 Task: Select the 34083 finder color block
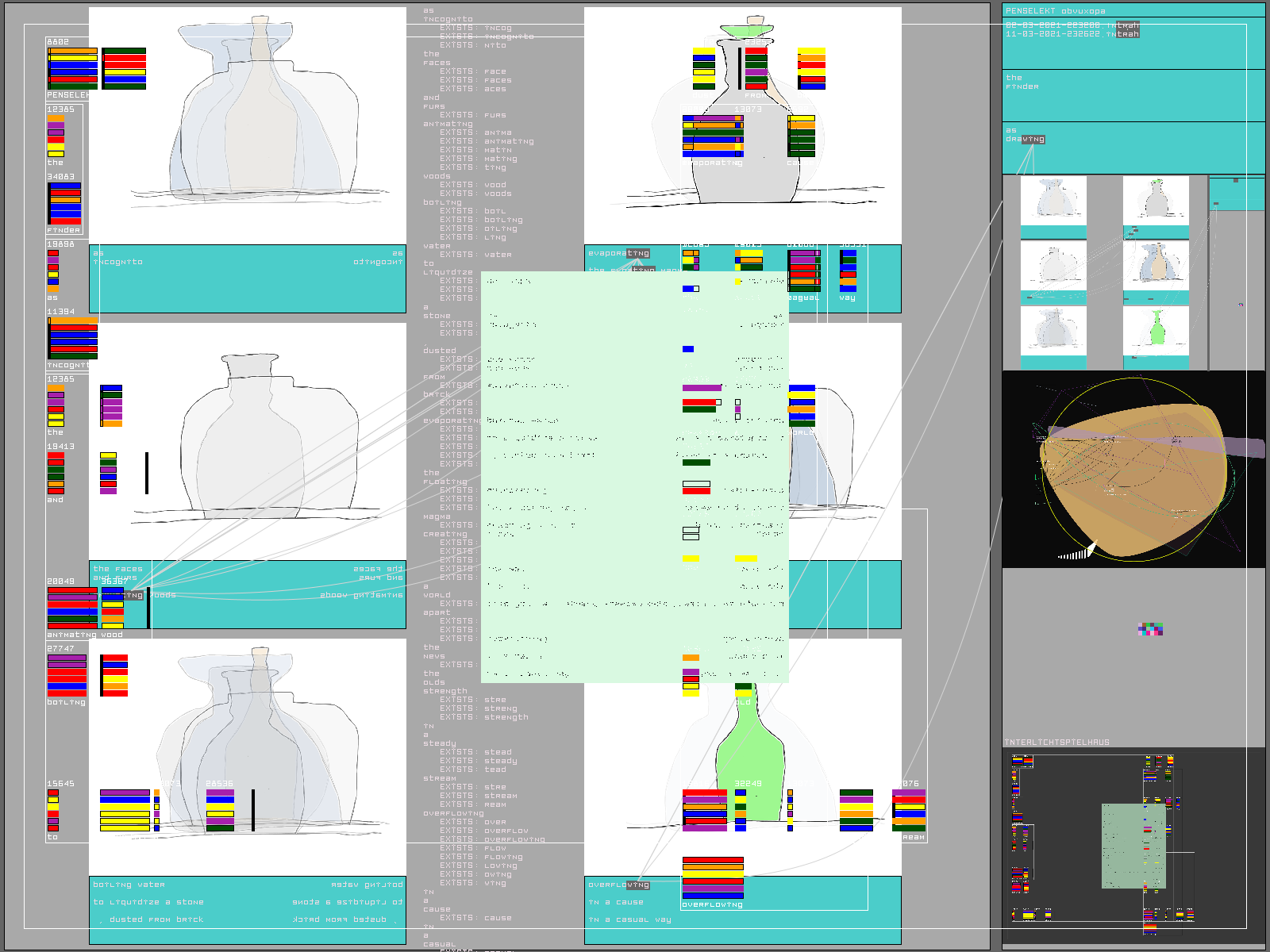[x=64, y=204]
